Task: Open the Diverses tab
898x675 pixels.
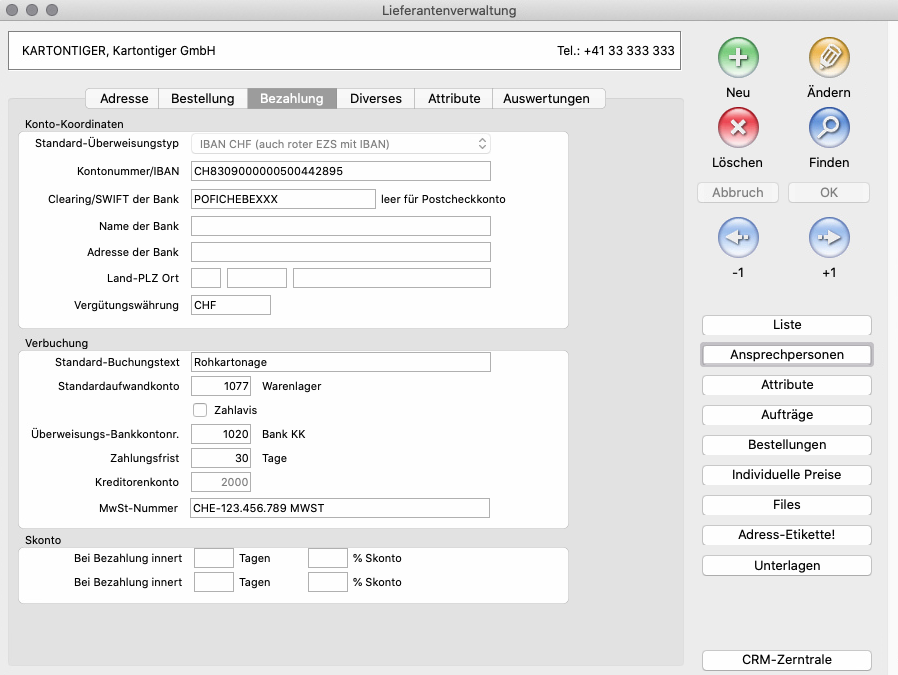Action: [x=375, y=98]
